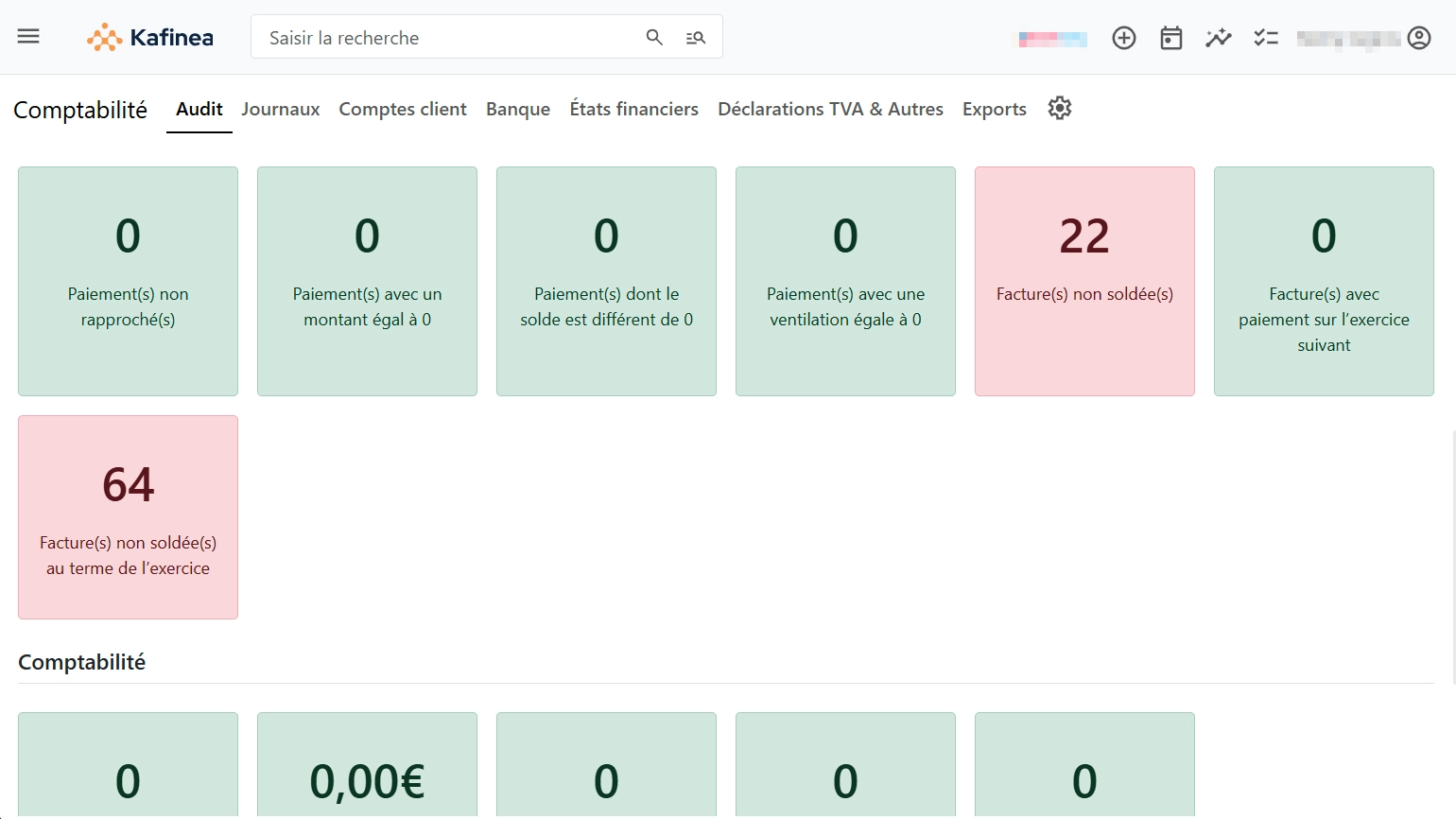Click the 64 factures non soldées card
Viewport: 1456px width, 819px height.
click(x=128, y=515)
